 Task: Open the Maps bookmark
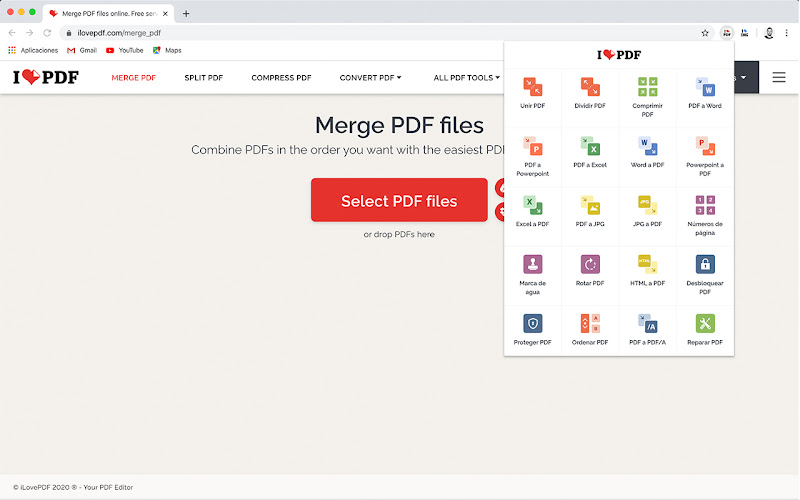tap(167, 51)
